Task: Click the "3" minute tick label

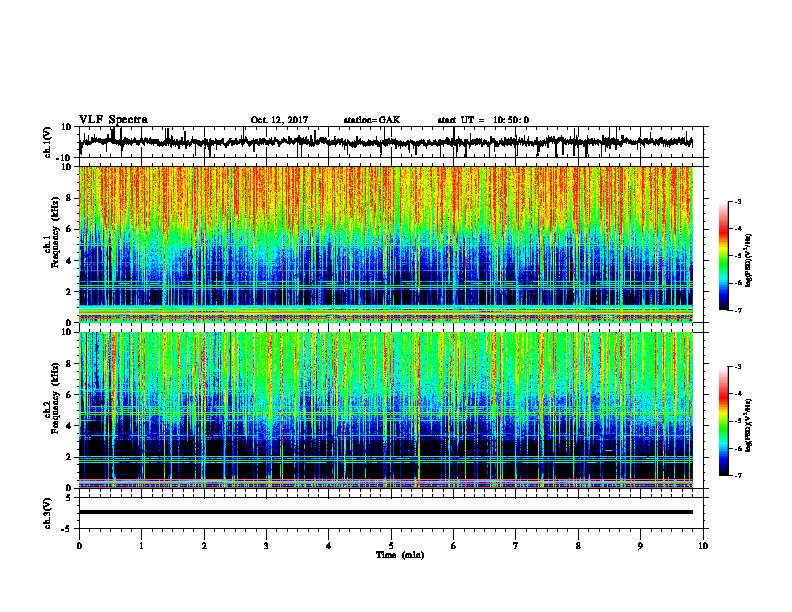Action: point(266,546)
